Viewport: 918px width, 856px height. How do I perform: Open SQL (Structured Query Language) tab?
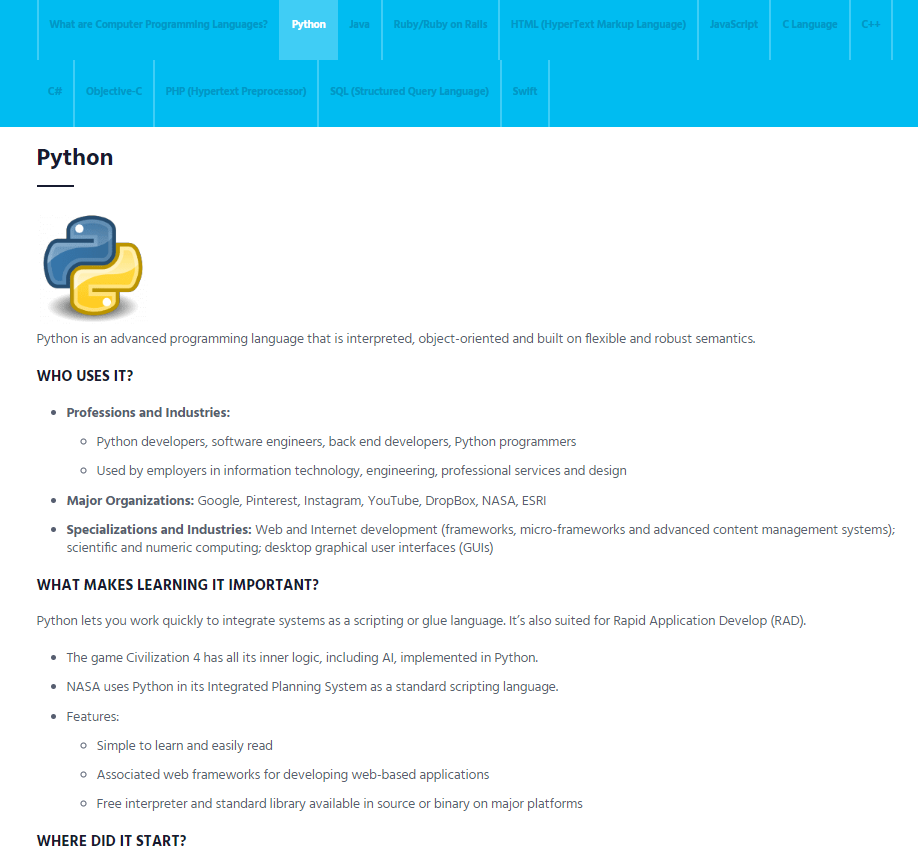409,91
